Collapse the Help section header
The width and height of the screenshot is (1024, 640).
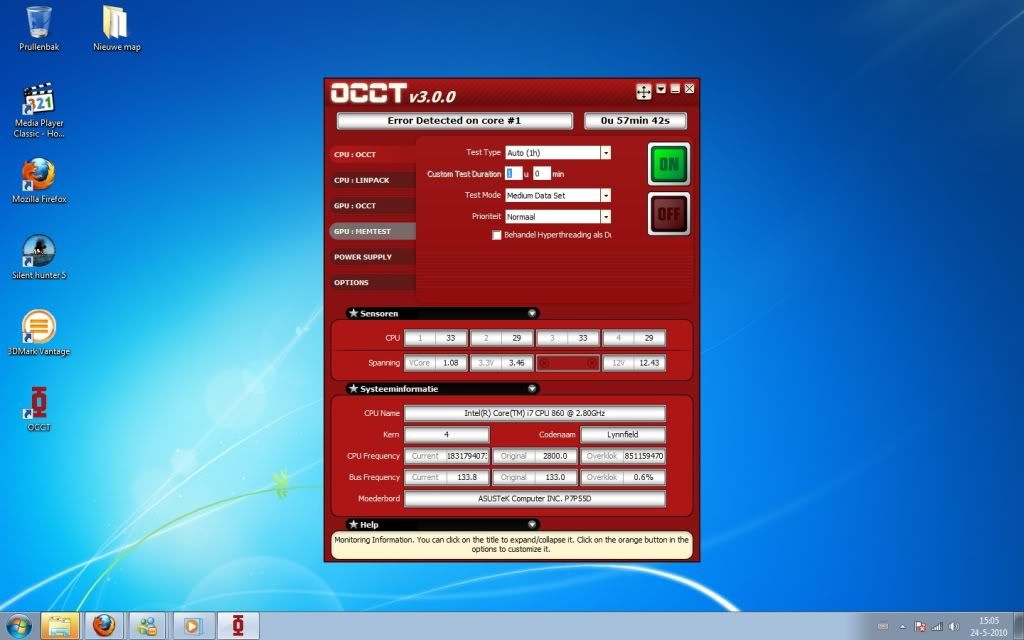pos(532,524)
